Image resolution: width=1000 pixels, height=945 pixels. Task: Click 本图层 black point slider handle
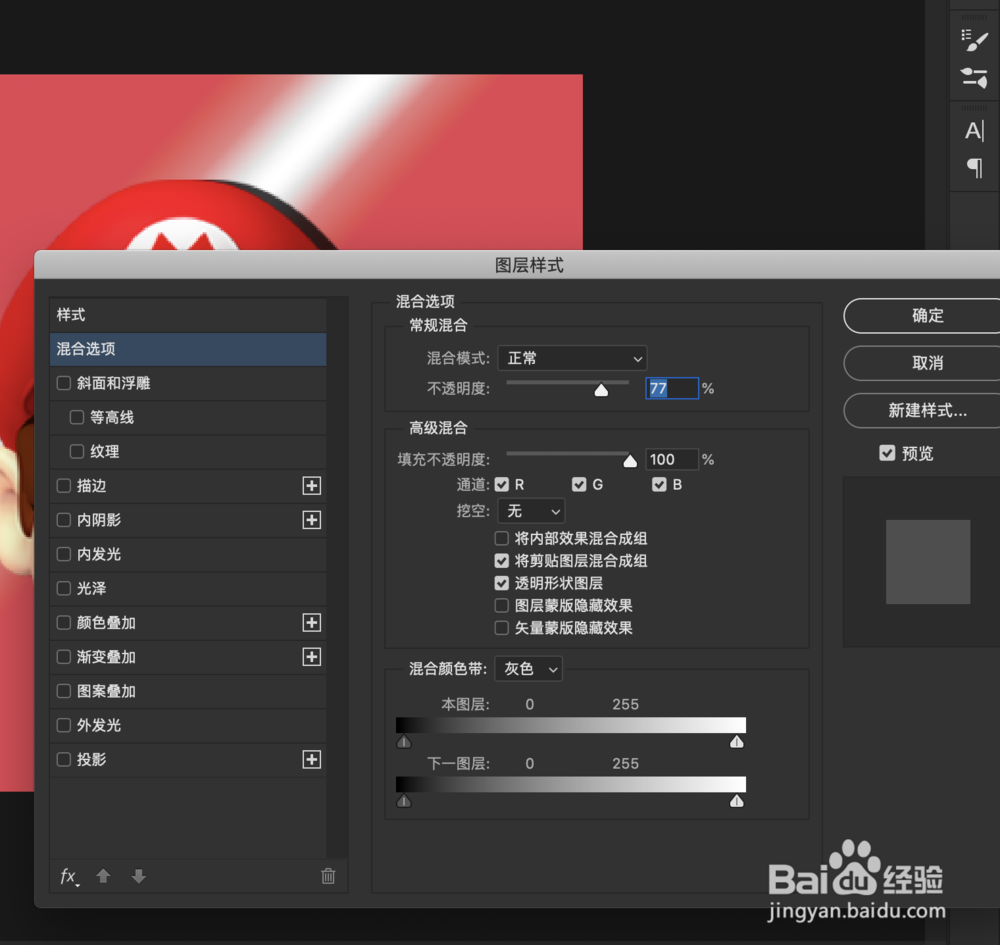pyautogui.click(x=404, y=742)
